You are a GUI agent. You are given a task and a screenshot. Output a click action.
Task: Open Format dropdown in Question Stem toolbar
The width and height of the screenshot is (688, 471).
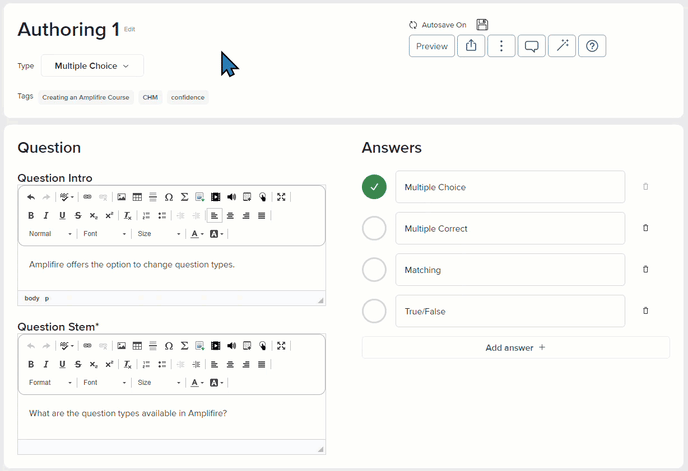pos(50,383)
